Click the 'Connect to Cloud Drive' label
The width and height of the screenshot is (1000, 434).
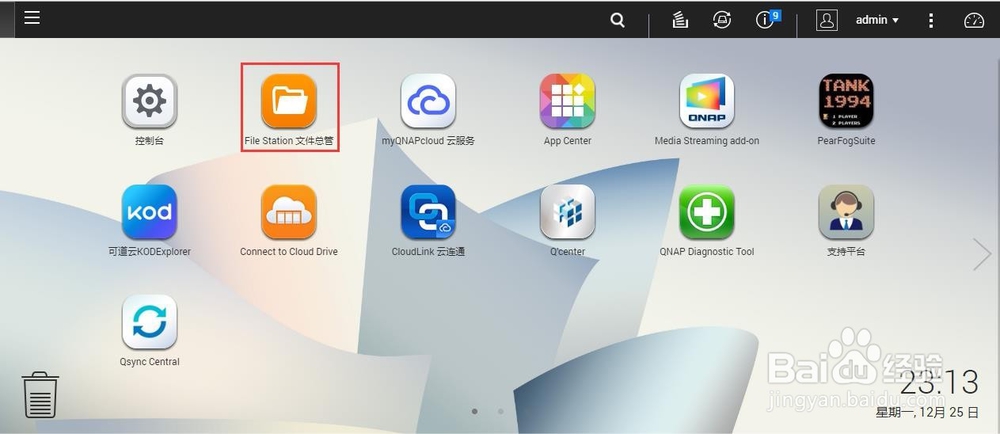pos(289,252)
